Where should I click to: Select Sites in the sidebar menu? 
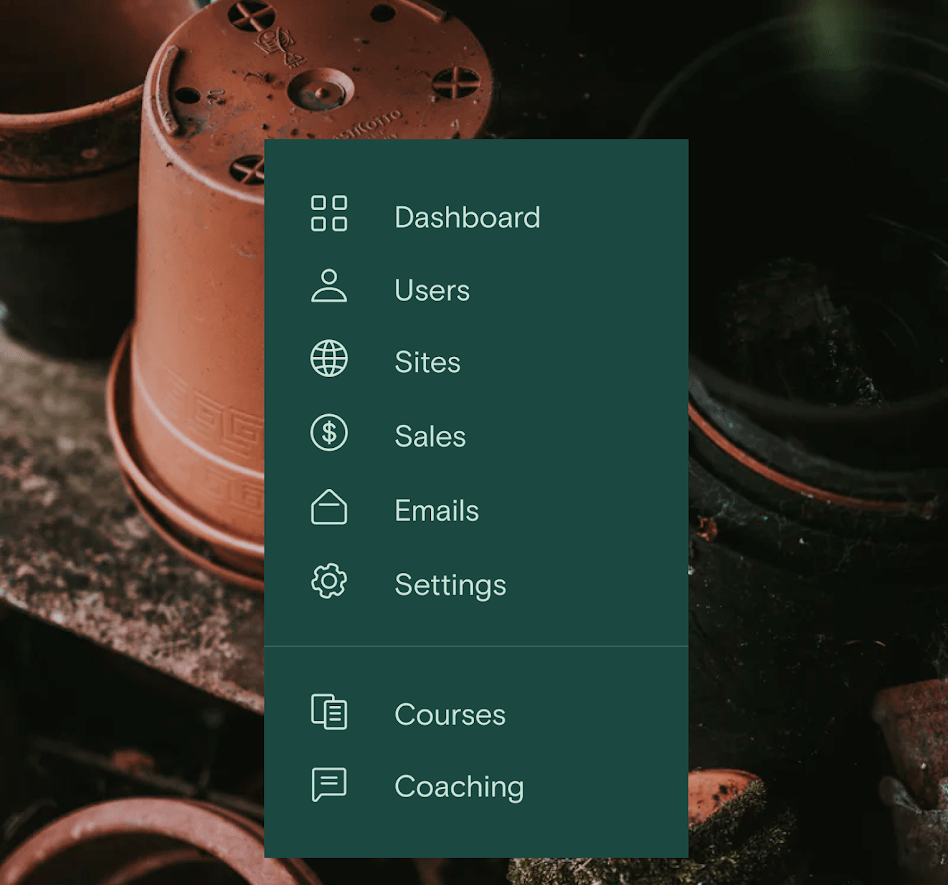coord(427,363)
